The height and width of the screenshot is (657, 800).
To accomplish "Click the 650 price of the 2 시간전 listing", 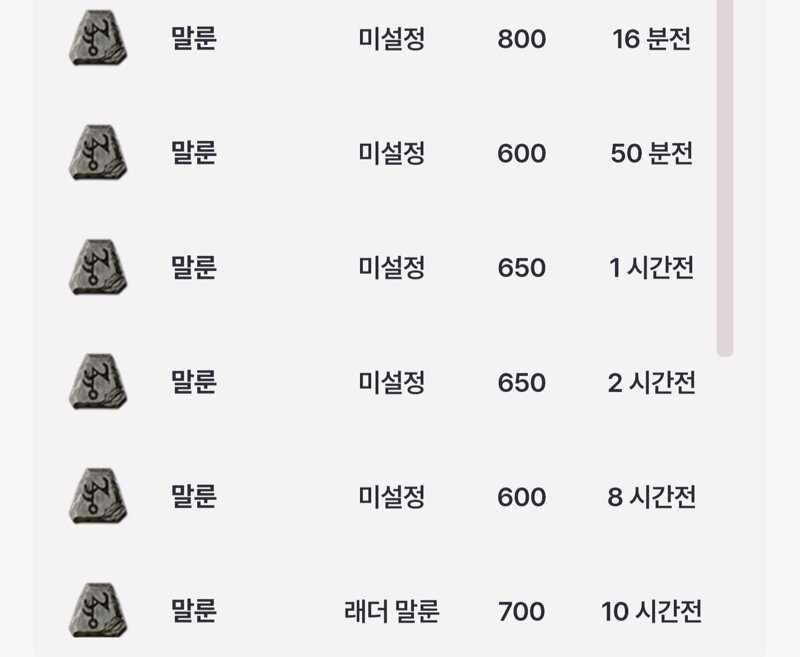I will [521, 382].
